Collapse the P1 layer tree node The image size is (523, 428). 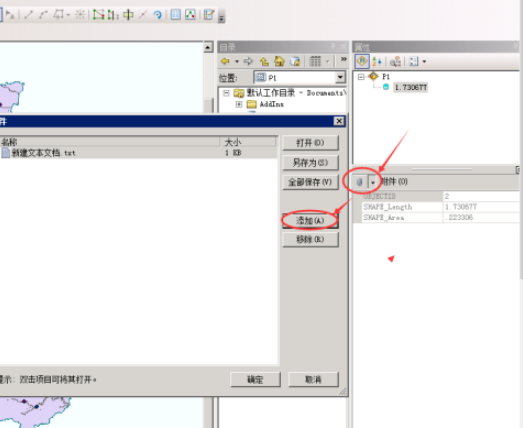[x=361, y=77]
